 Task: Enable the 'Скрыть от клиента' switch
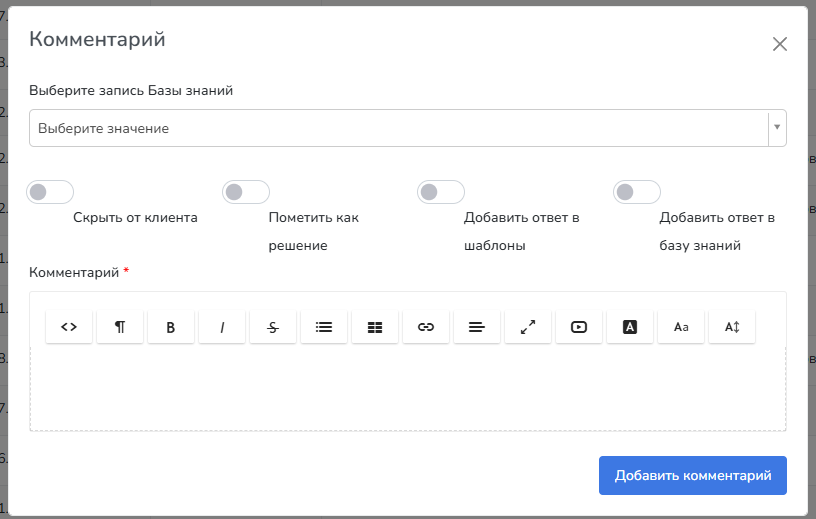tap(50, 192)
